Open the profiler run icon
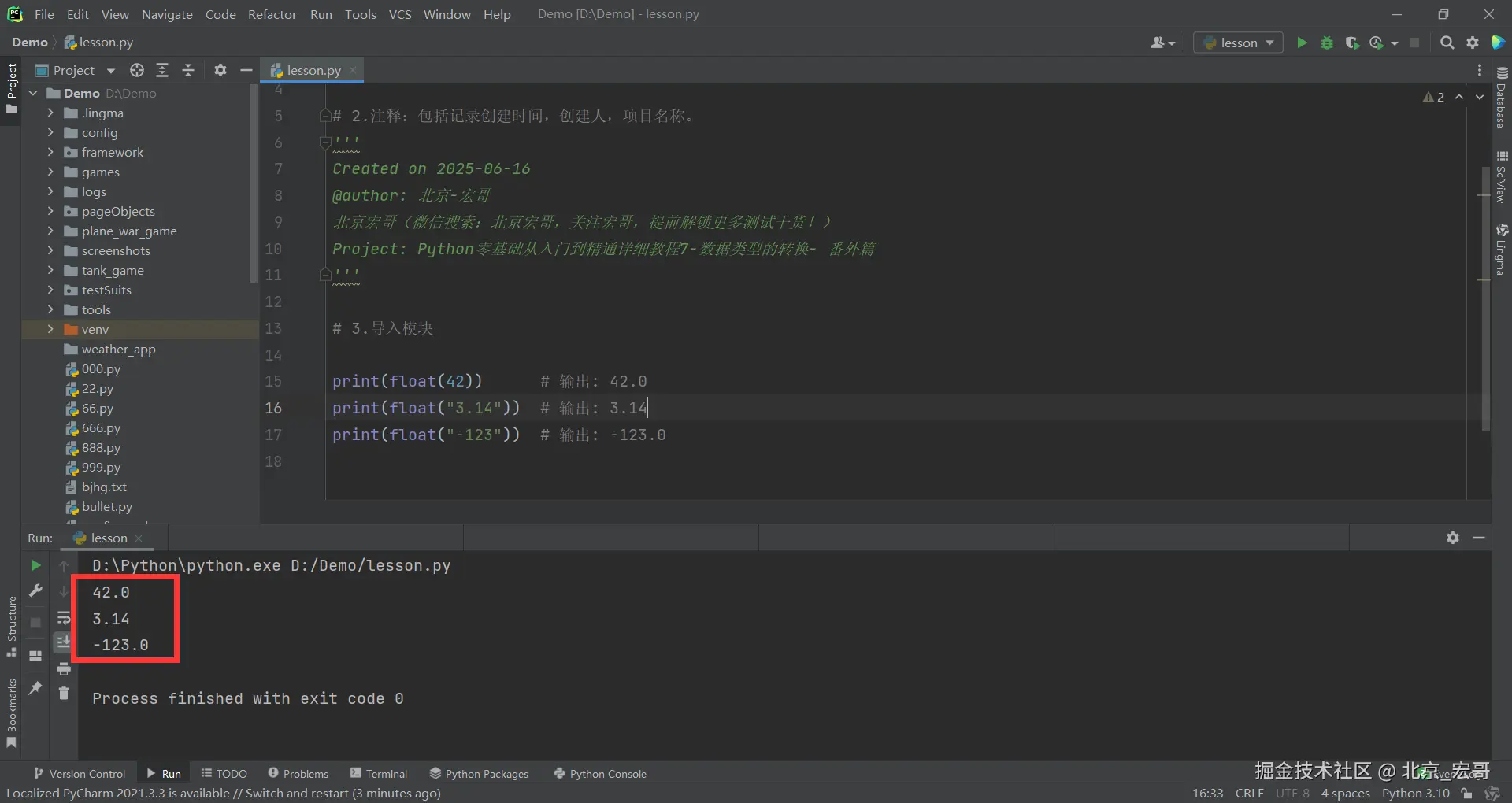 point(1377,43)
